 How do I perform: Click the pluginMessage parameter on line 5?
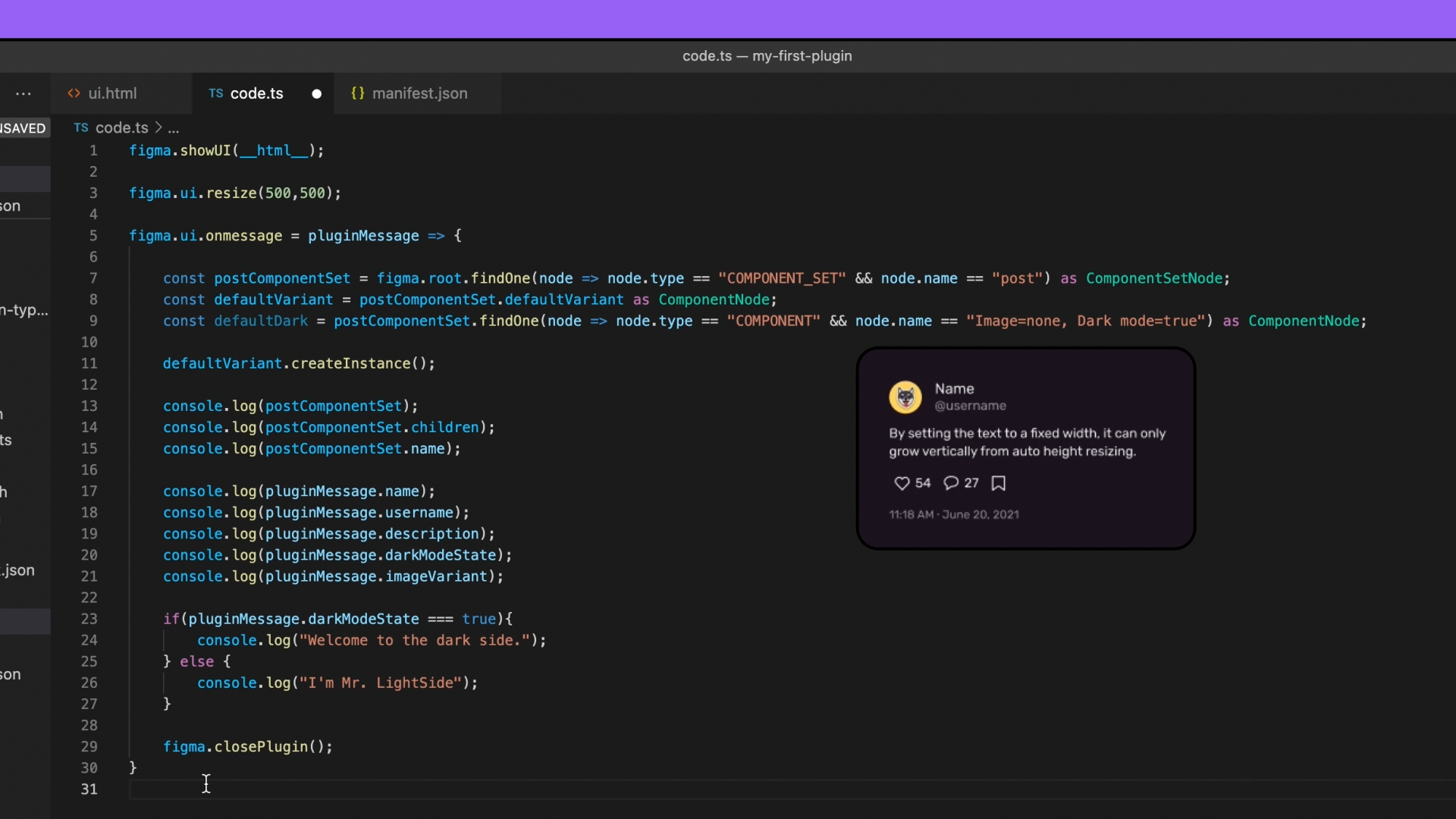pos(363,236)
